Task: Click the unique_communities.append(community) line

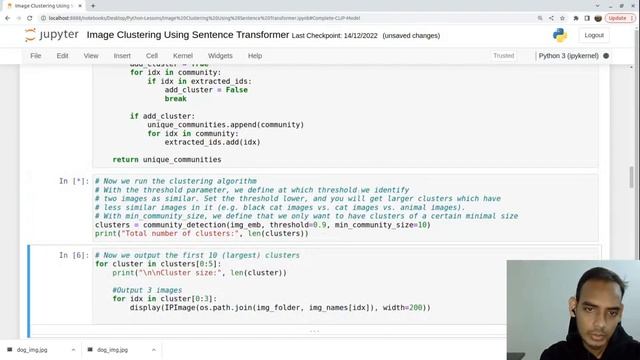Action: (x=225, y=125)
